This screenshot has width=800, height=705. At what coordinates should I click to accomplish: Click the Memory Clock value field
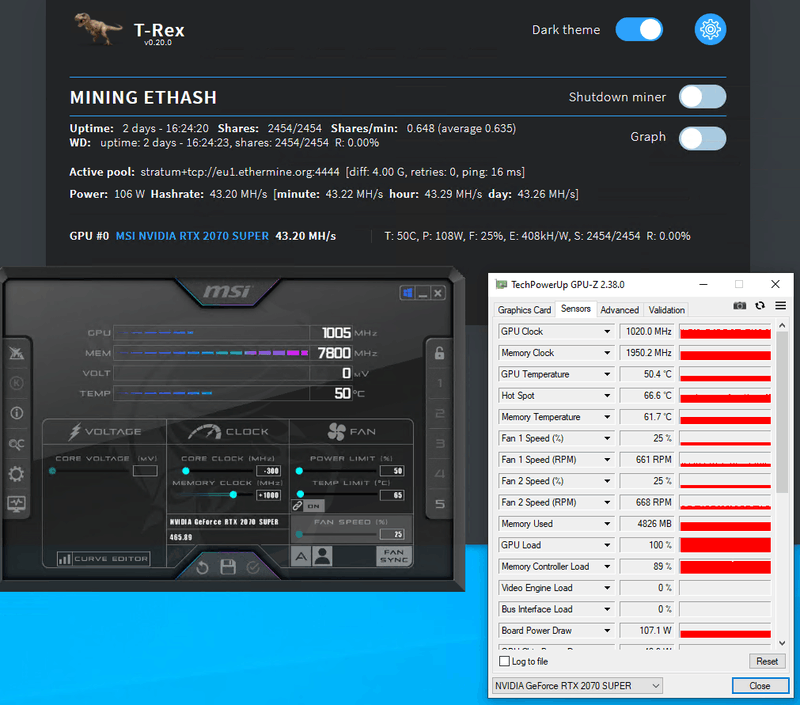(x=269, y=495)
